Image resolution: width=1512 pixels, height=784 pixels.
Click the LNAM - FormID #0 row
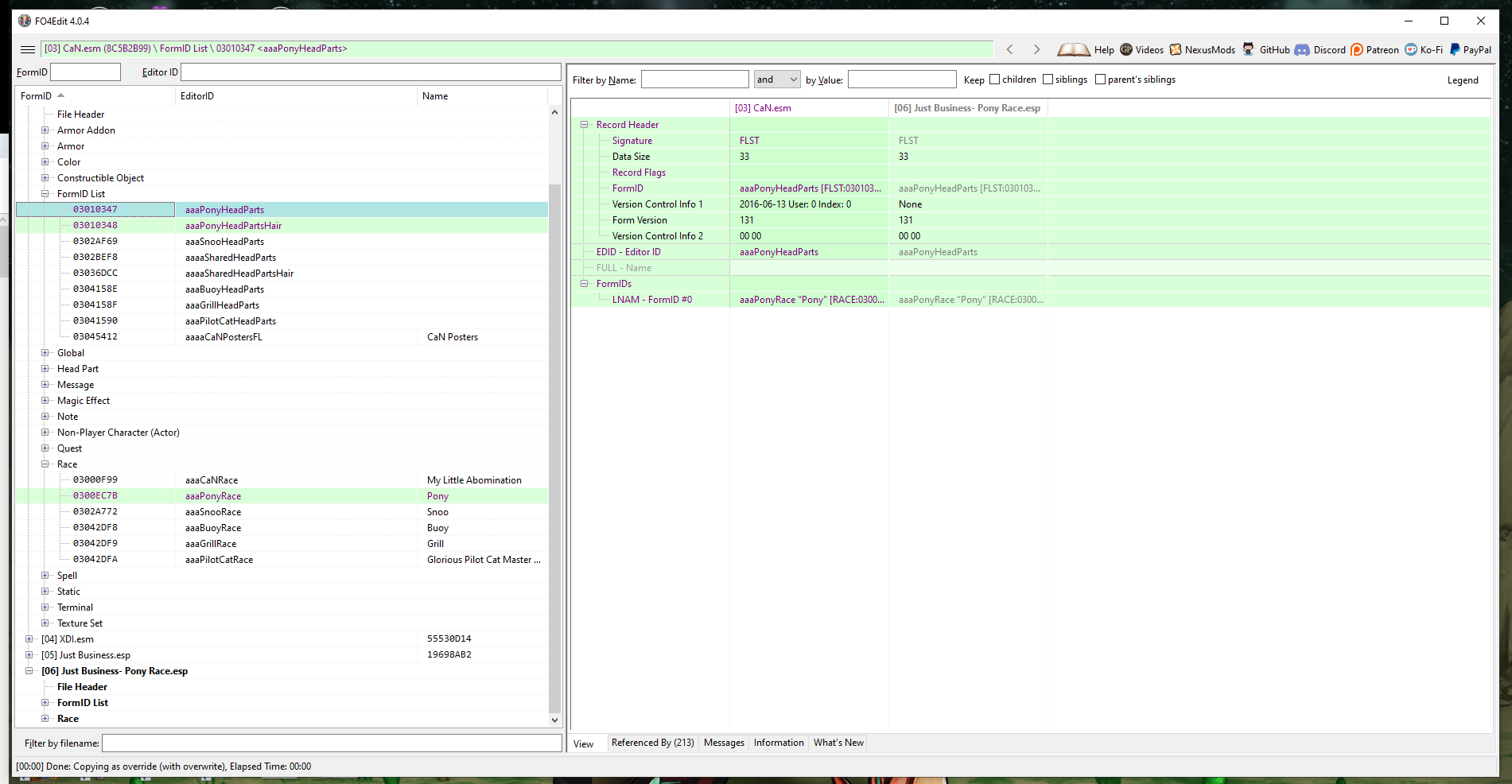[1031, 300]
